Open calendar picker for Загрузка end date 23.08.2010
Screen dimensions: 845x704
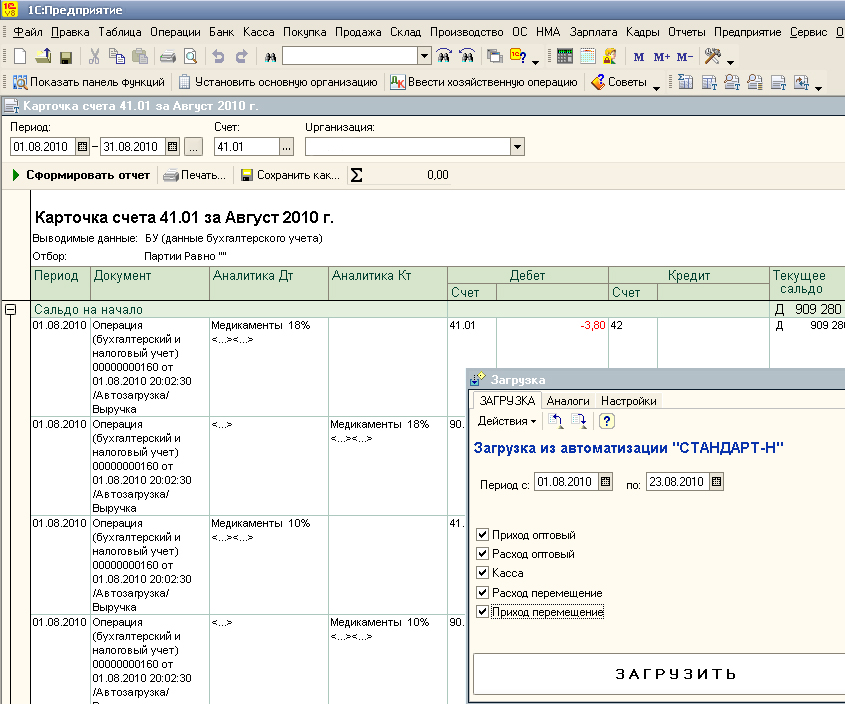pyautogui.click(x=716, y=481)
